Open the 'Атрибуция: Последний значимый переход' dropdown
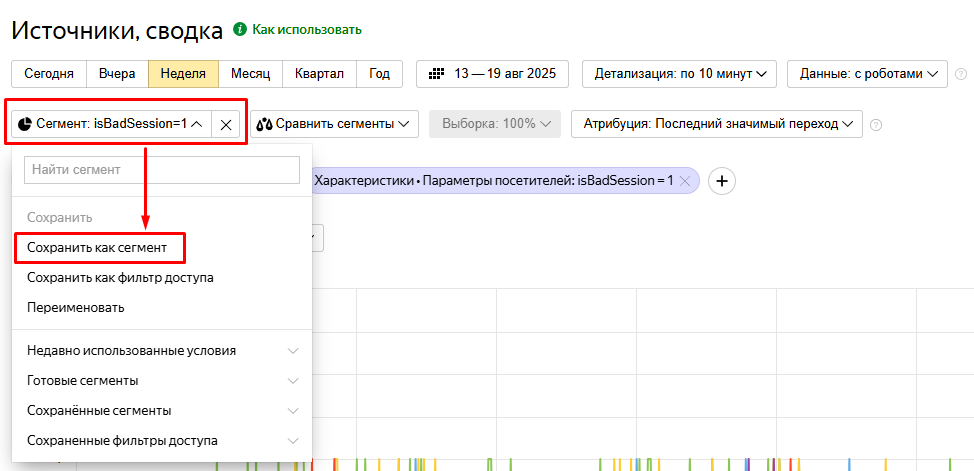Viewport: 974px width, 471px height. (x=716, y=124)
